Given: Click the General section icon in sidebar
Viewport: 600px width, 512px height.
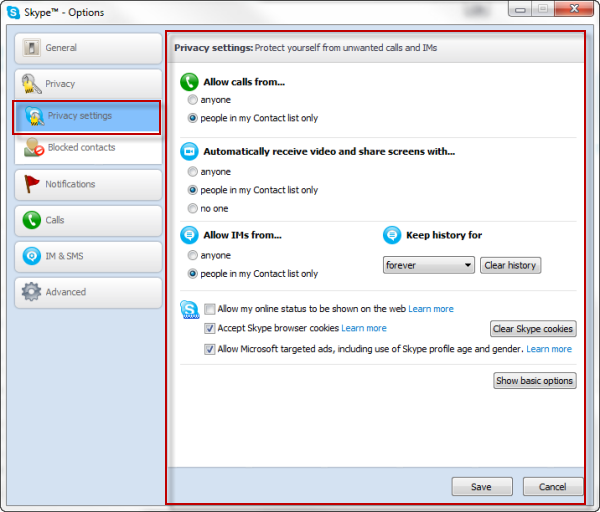Looking at the screenshot, I should [x=31, y=48].
